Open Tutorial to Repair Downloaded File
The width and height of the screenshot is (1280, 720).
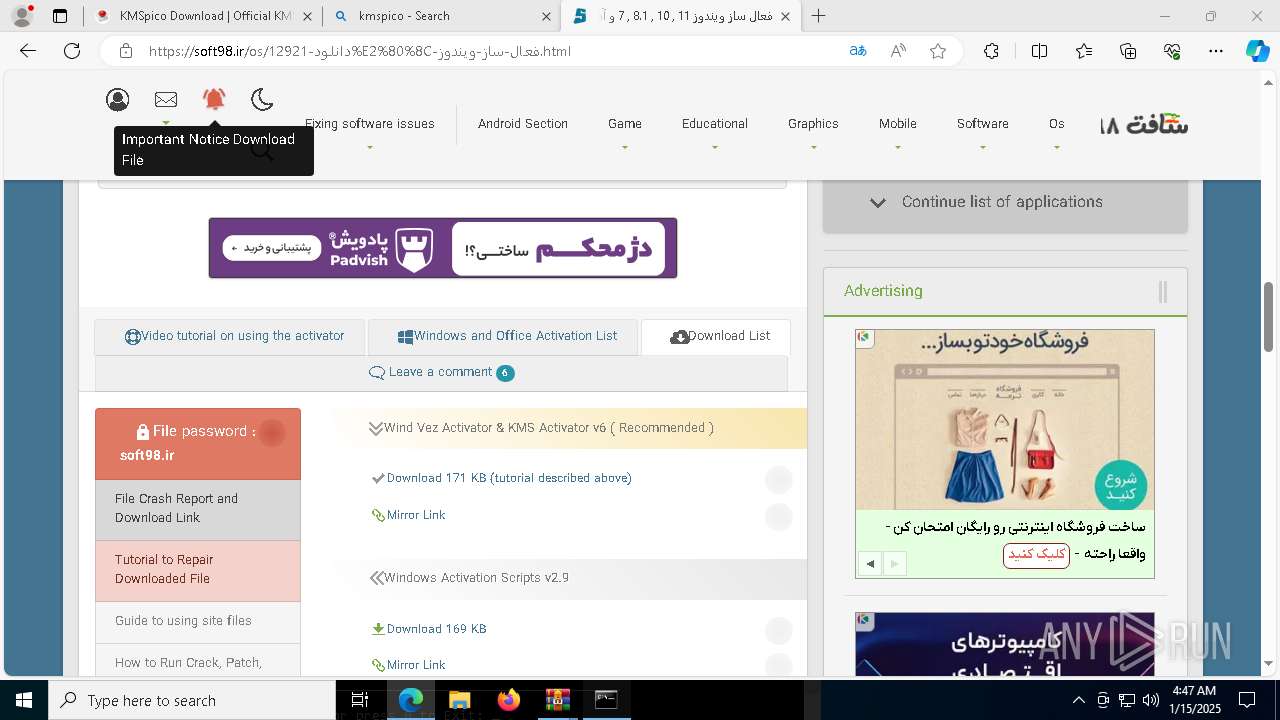pos(198,570)
